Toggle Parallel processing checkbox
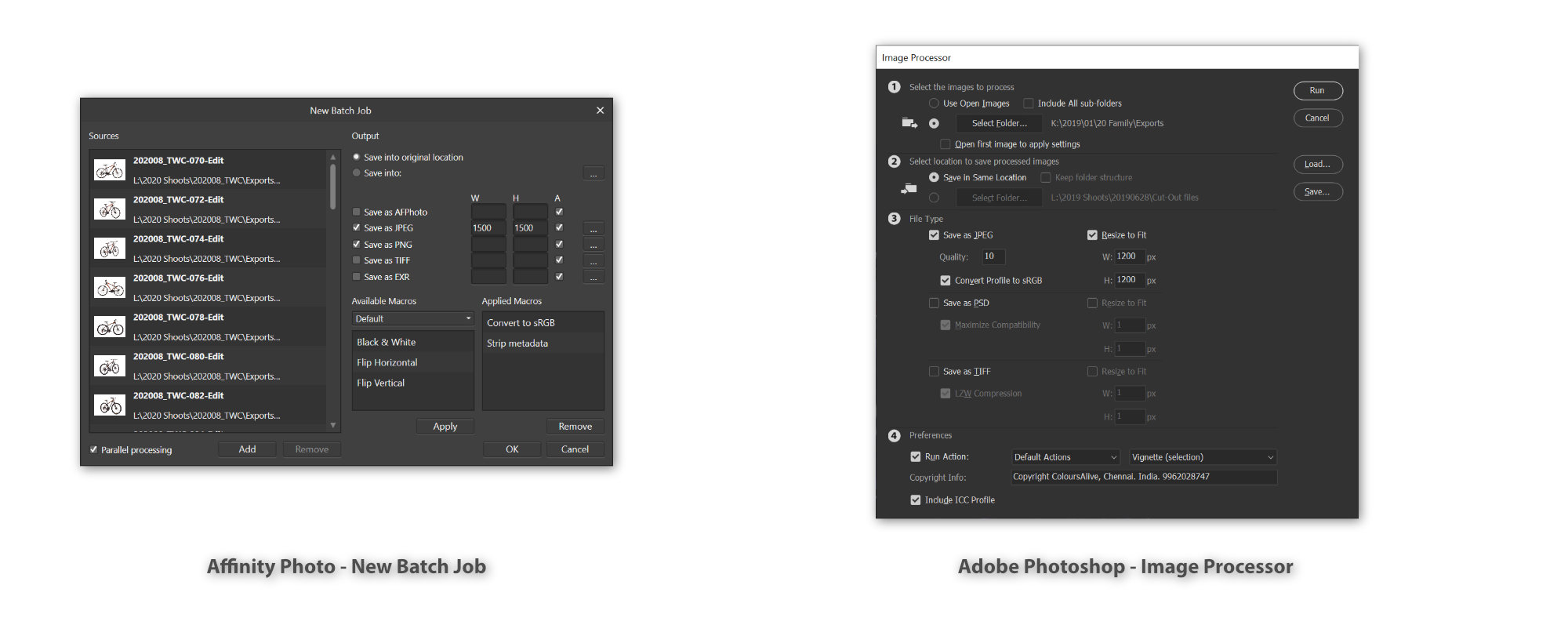The width and height of the screenshot is (1568, 625). point(94,450)
